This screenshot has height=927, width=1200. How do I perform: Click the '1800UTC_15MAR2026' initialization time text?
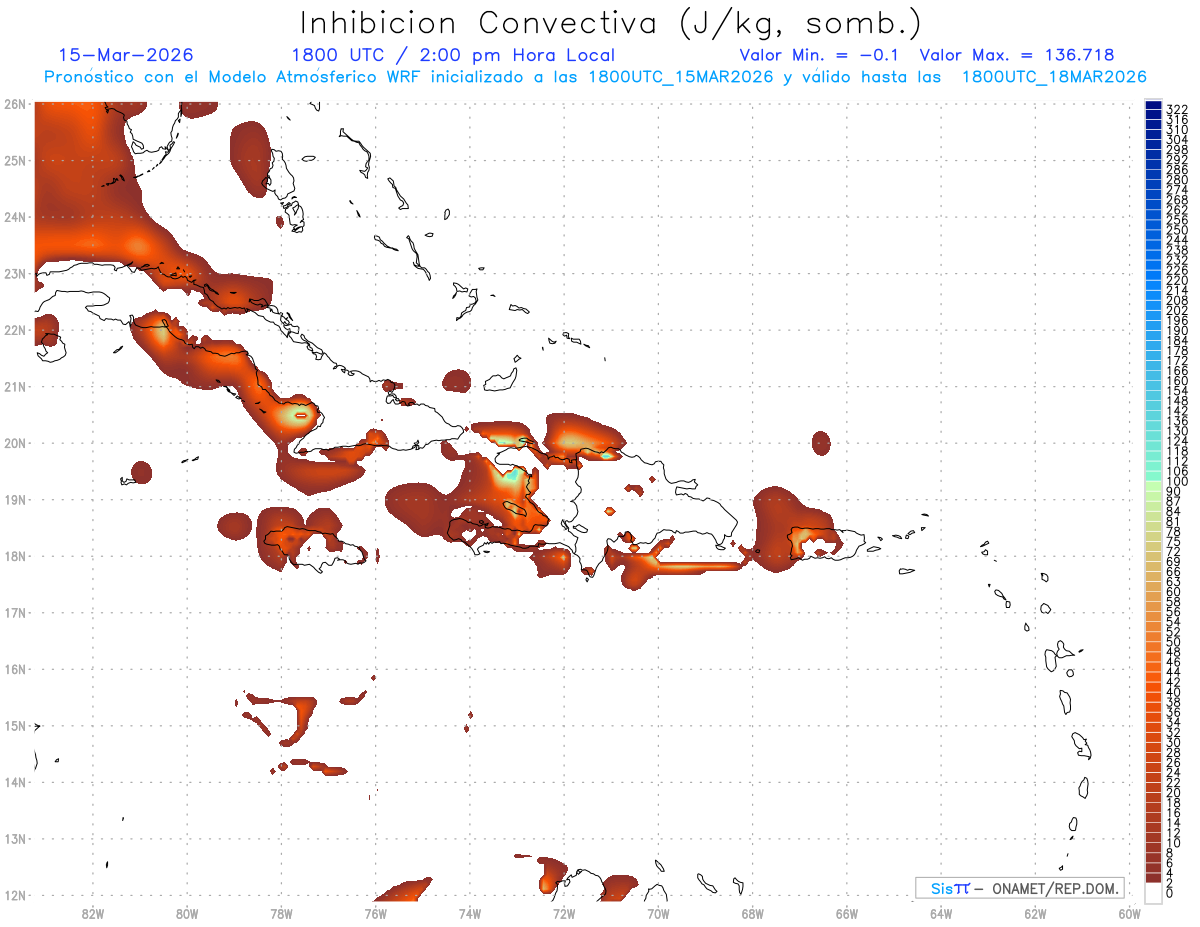click(680, 77)
